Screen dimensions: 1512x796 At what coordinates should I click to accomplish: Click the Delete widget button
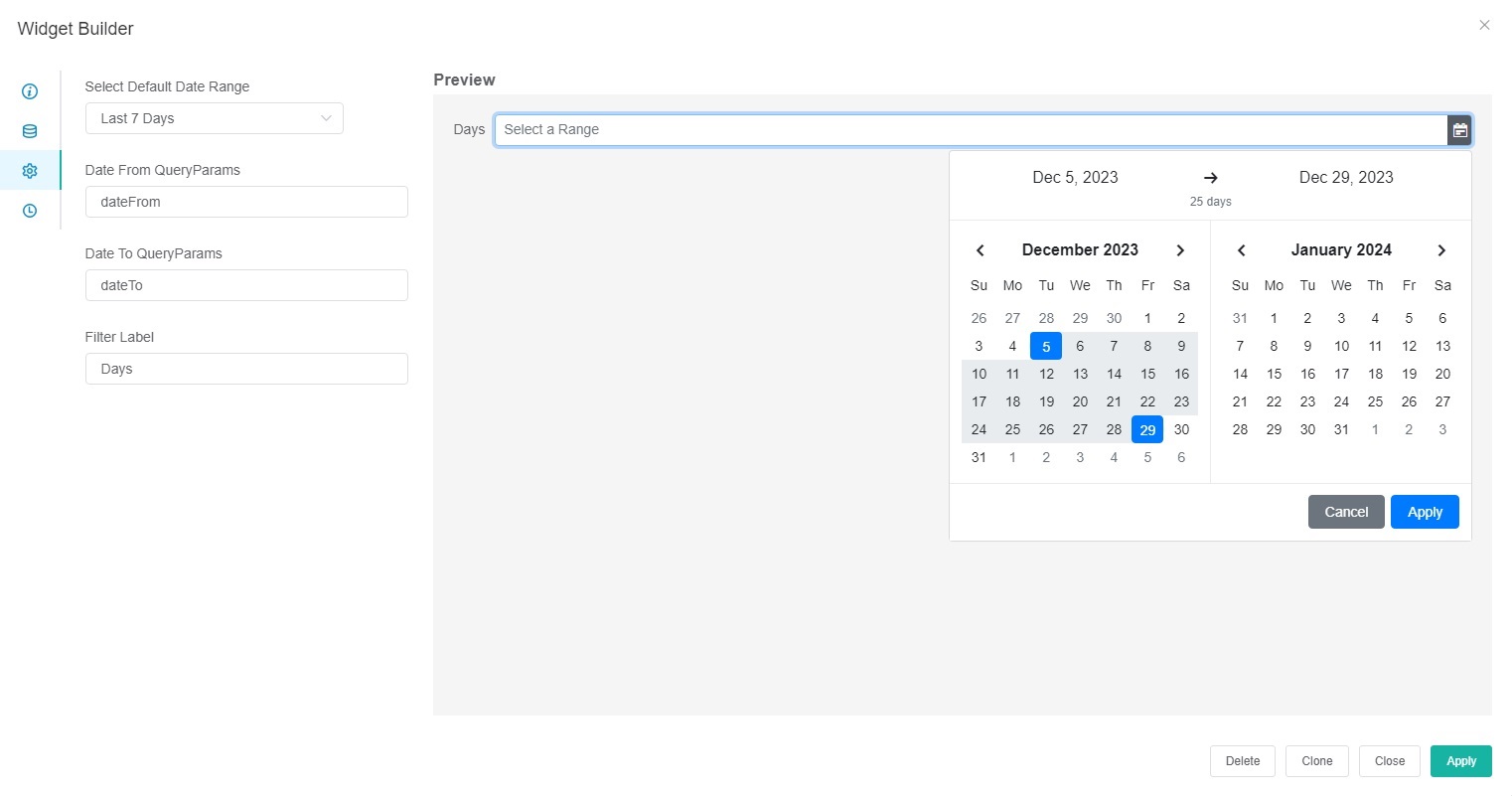(x=1242, y=761)
